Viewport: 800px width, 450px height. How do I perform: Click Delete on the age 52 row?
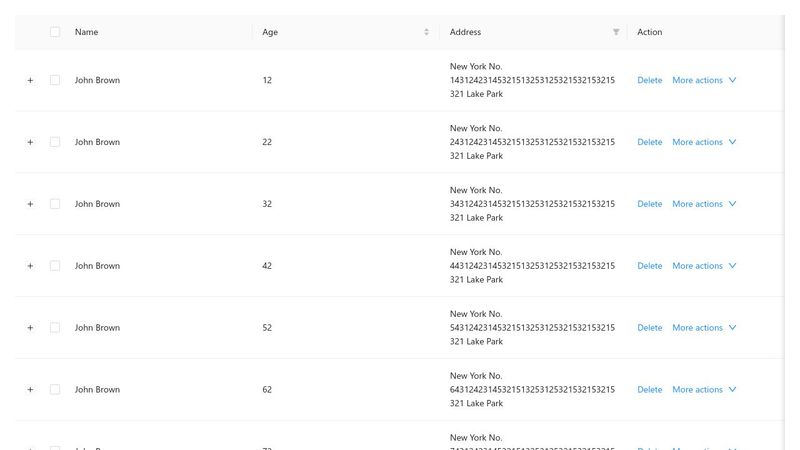point(649,328)
